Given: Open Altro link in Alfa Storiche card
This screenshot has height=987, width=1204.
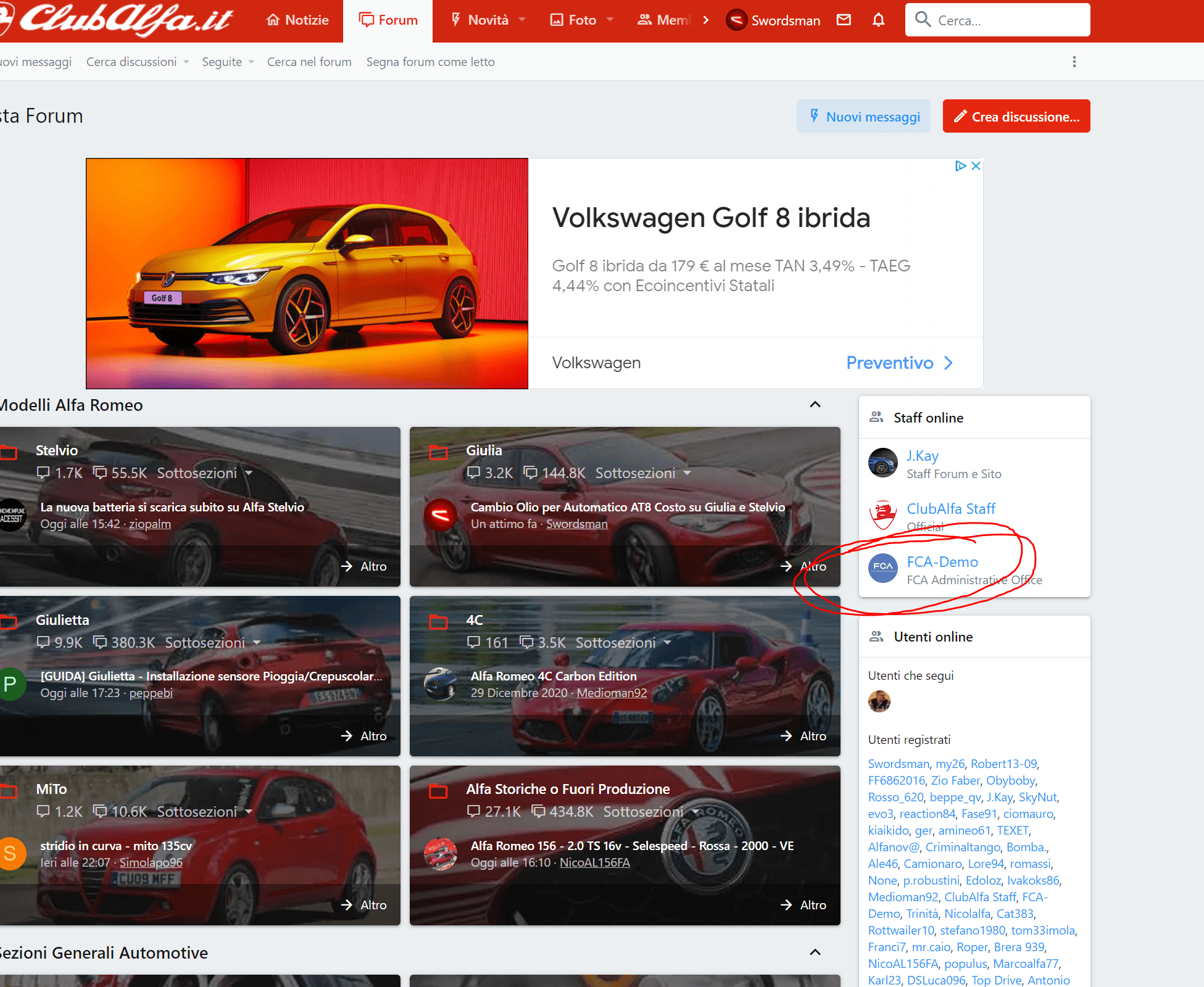Looking at the screenshot, I should click(x=803, y=905).
